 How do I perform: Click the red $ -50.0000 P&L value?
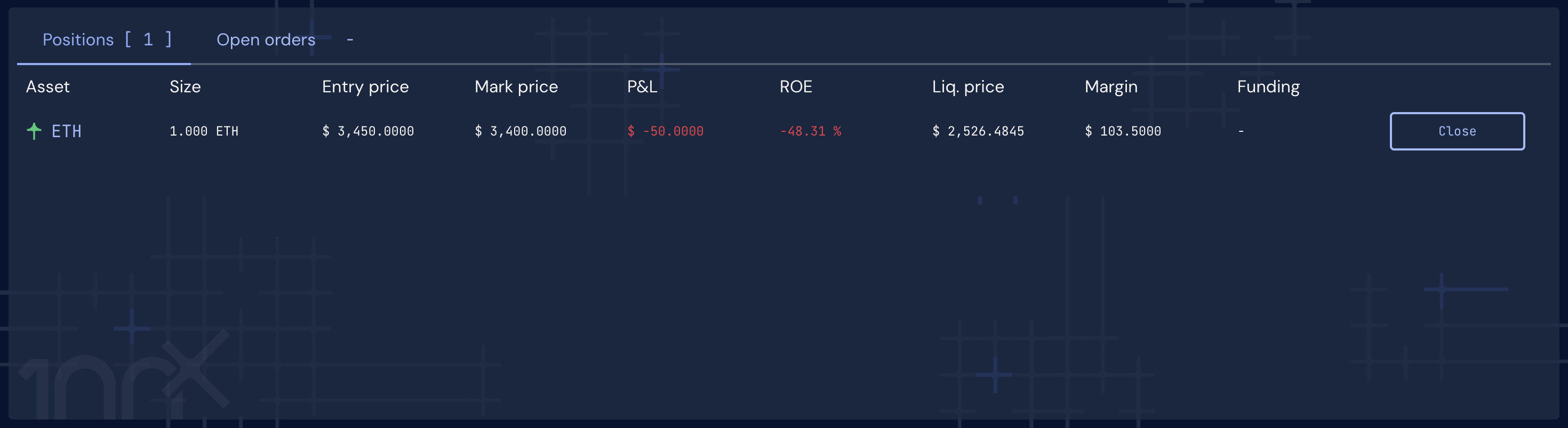(x=665, y=131)
